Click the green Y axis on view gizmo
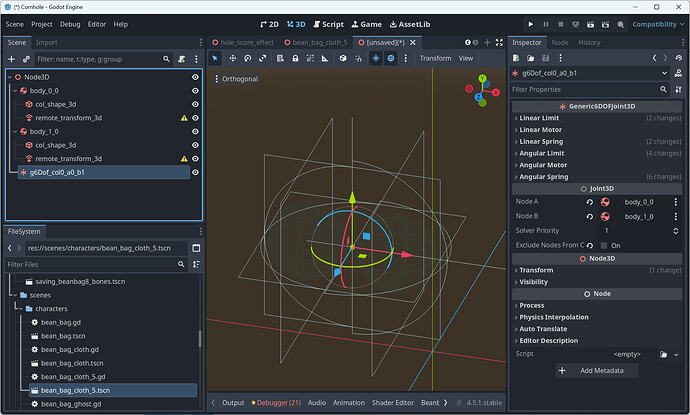 (482, 78)
